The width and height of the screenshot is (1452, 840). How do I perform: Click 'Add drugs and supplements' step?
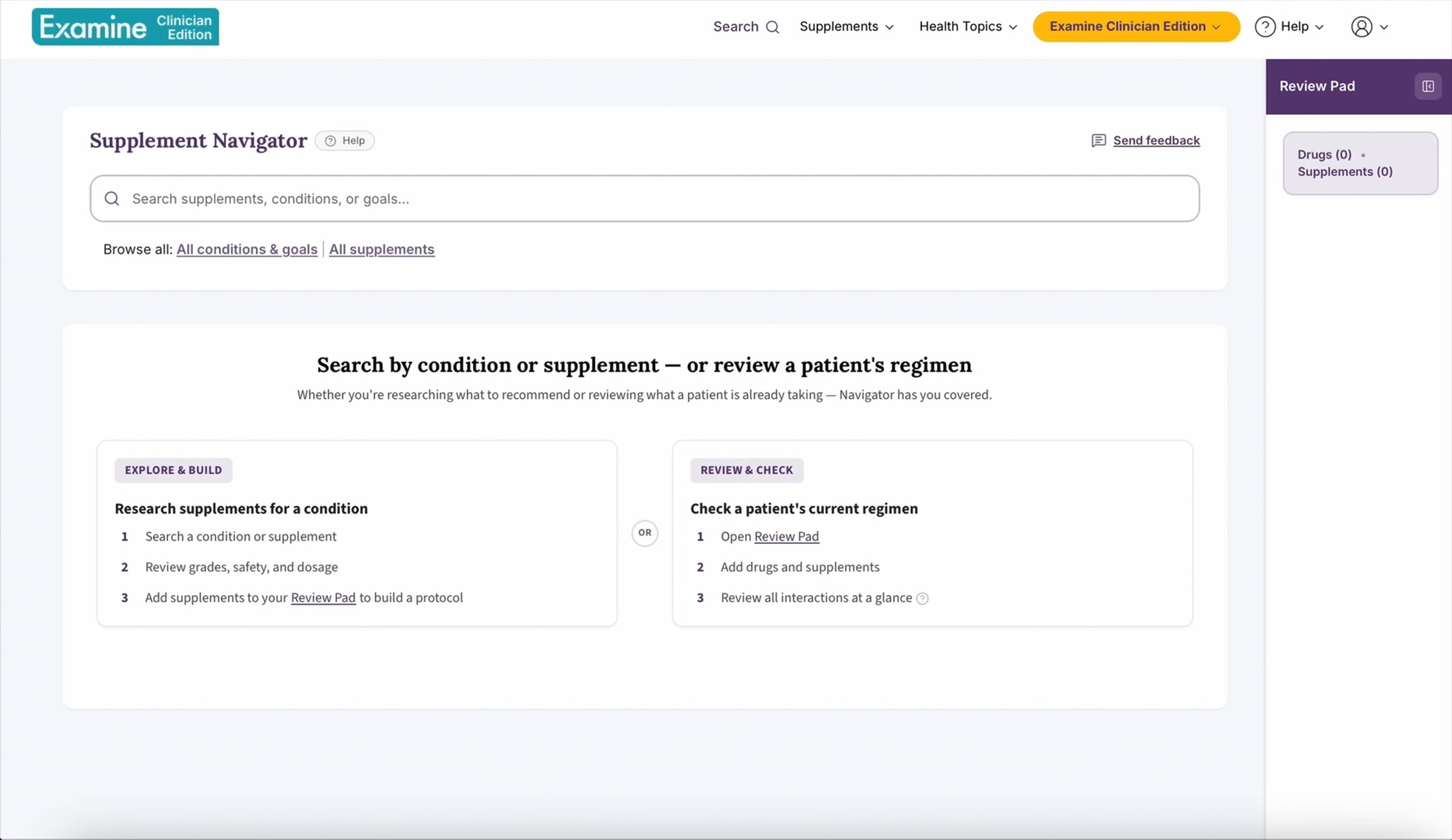[x=800, y=567]
